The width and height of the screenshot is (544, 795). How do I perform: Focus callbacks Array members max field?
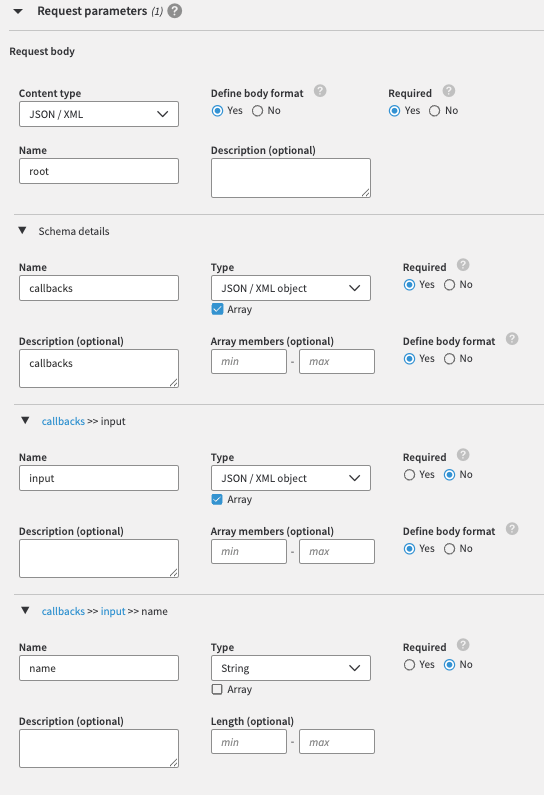337,362
